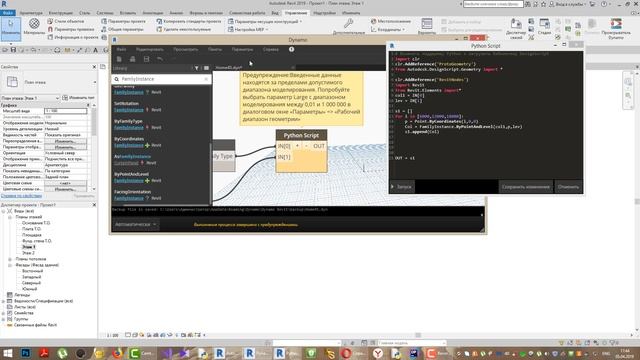Open Shared Parameters in the ribbon
The height and width of the screenshot is (360, 640).
coord(122,29)
